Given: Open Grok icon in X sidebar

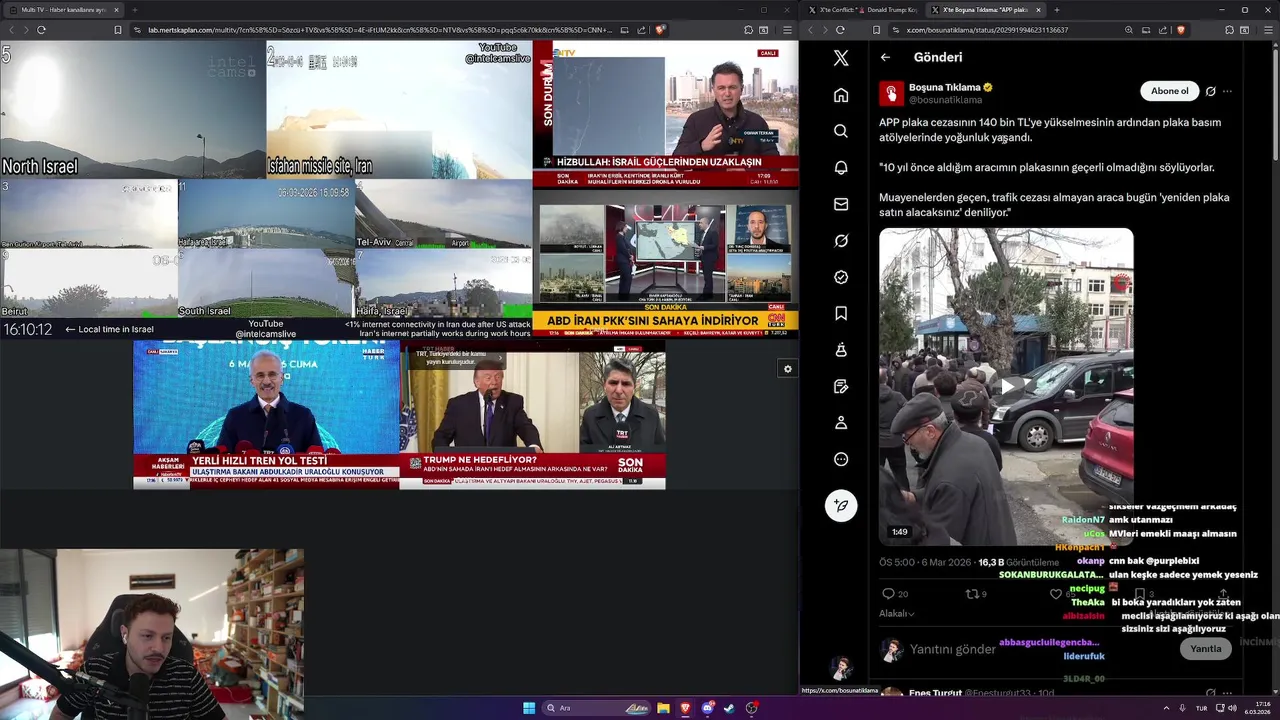Looking at the screenshot, I should pyautogui.click(x=841, y=241).
